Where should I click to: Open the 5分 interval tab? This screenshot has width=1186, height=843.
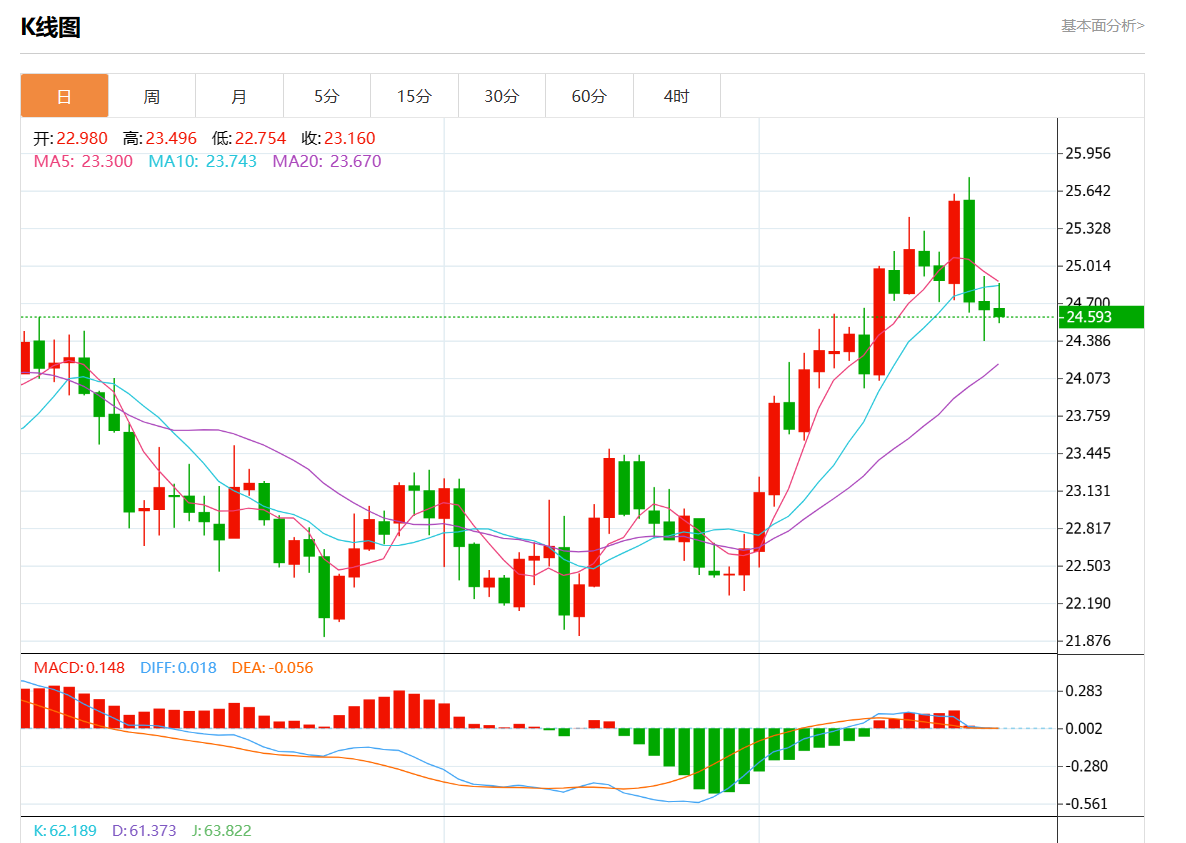click(x=327, y=96)
